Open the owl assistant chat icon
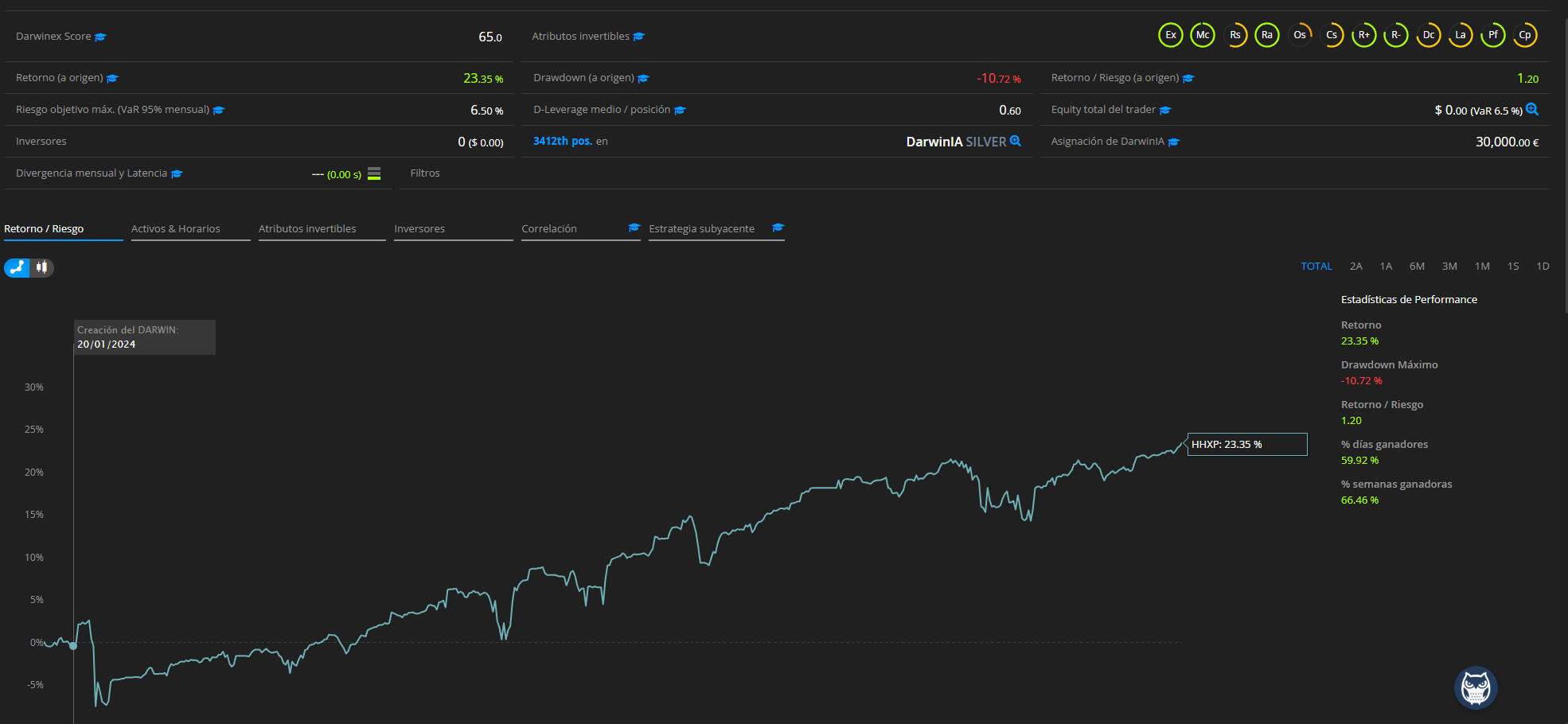Screen dimensions: 1568x724 click(1476, 688)
